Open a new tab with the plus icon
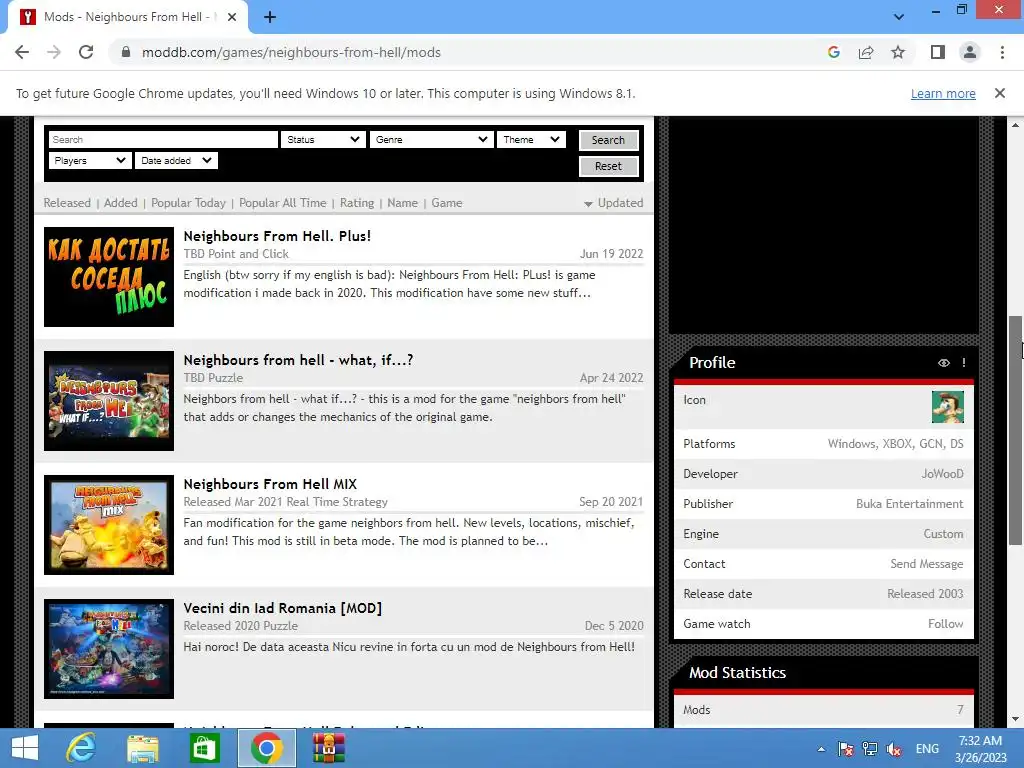 tap(270, 17)
